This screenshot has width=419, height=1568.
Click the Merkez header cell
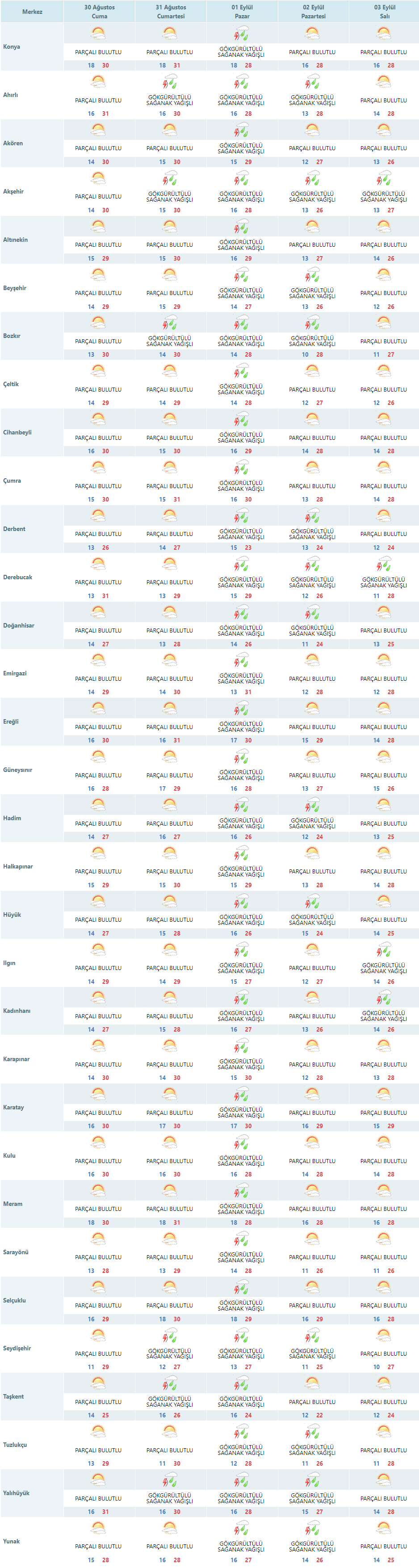[x=32, y=12]
